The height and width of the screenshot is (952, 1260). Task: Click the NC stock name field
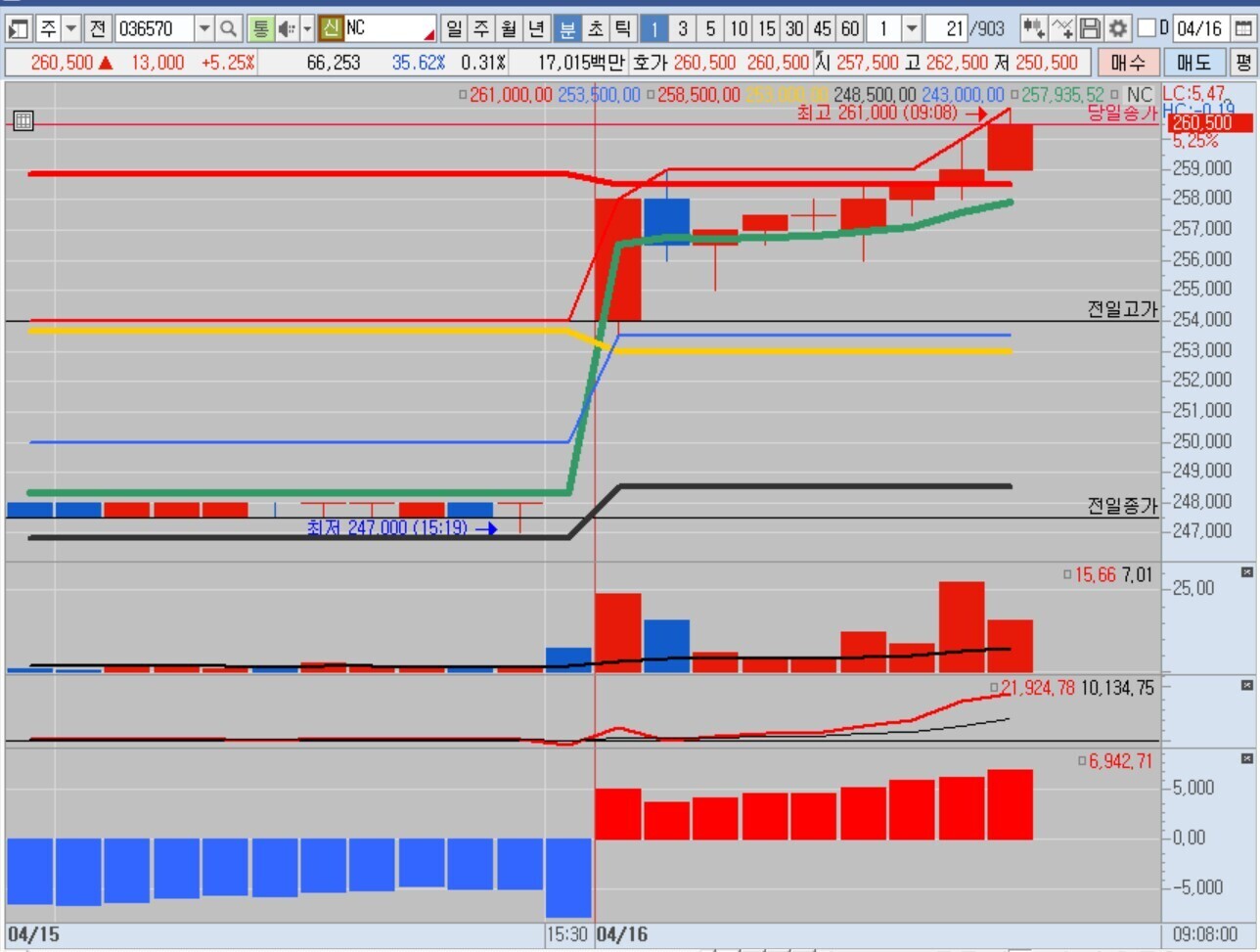389,28
